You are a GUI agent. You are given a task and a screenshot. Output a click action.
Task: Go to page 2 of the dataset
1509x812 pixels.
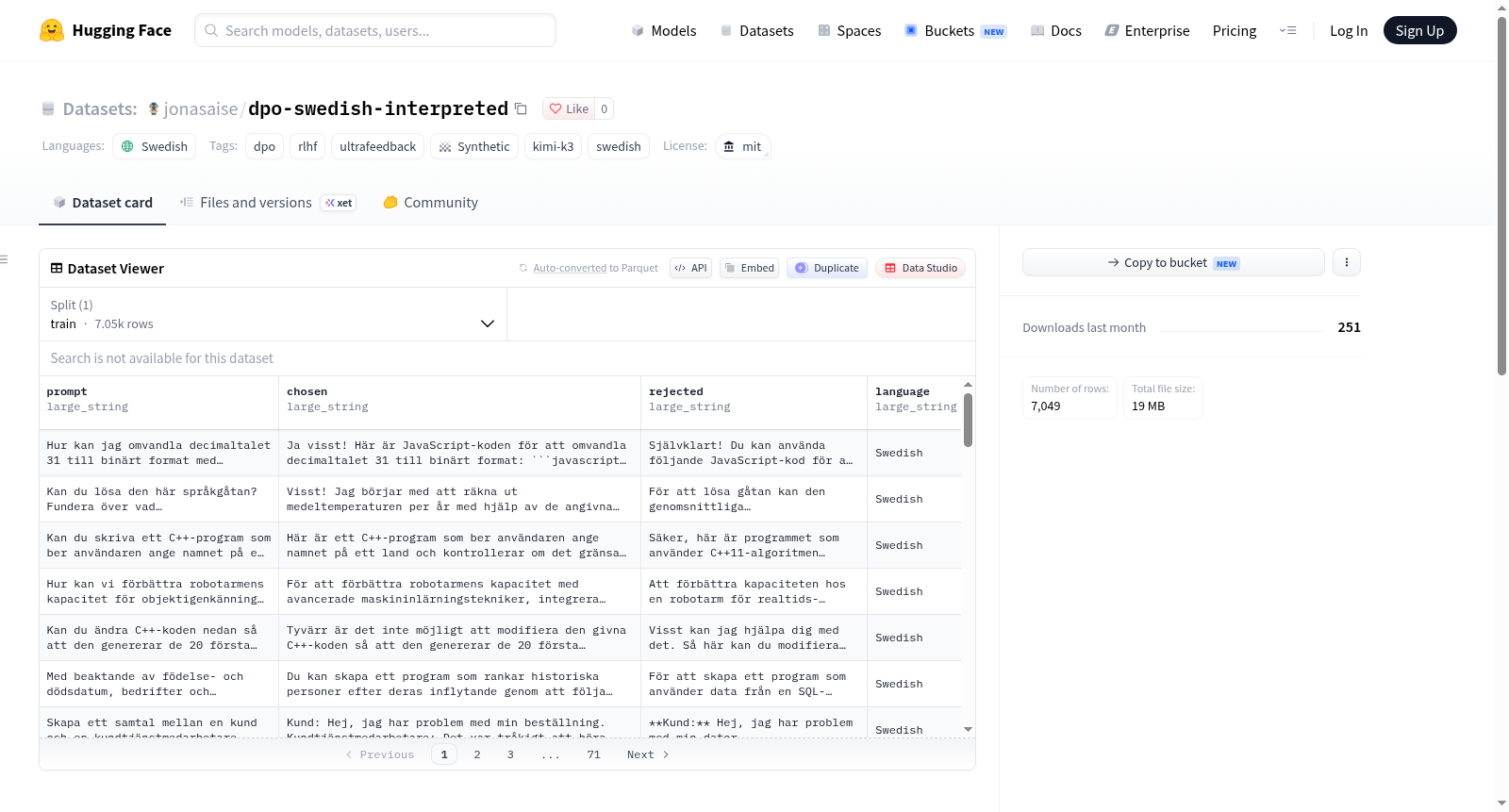[477, 754]
